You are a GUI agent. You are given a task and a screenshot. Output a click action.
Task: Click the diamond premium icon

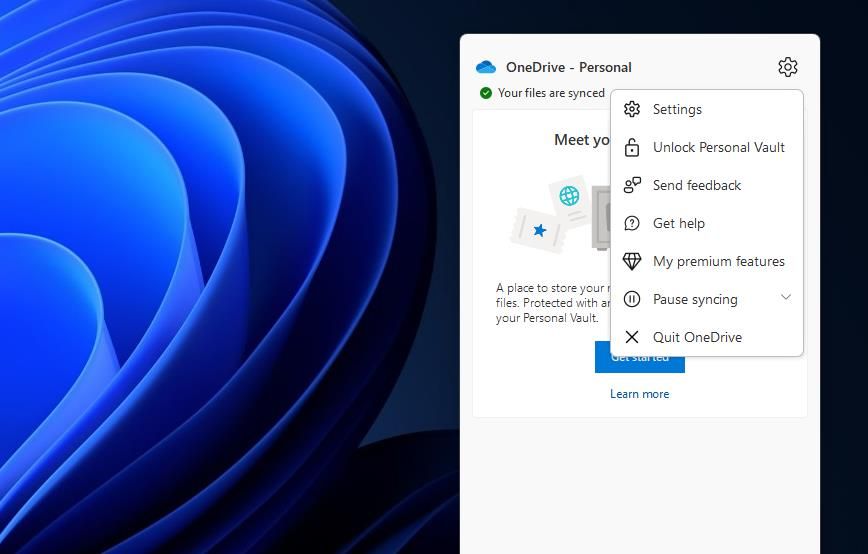coord(632,261)
